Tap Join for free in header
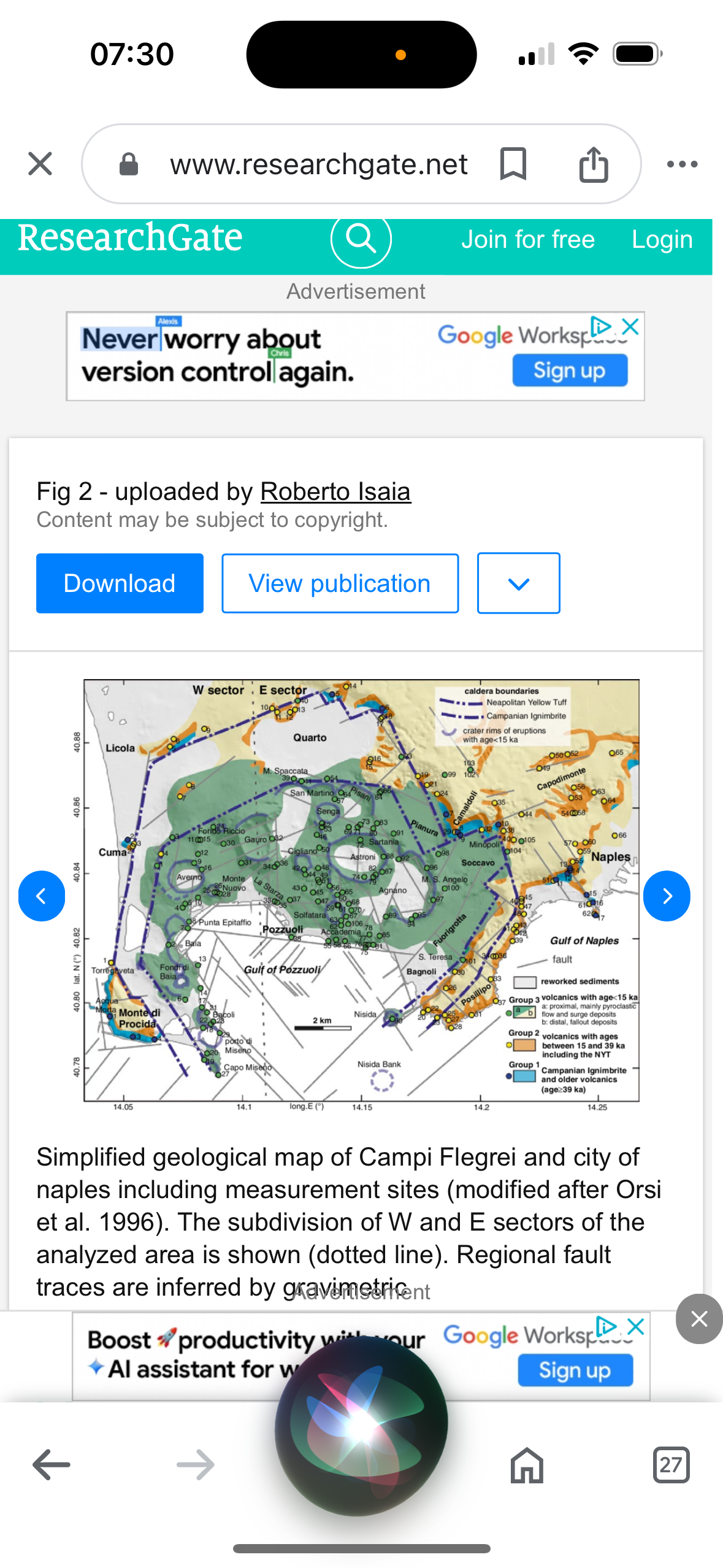This screenshot has width=723, height=1568. click(x=527, y=239)
